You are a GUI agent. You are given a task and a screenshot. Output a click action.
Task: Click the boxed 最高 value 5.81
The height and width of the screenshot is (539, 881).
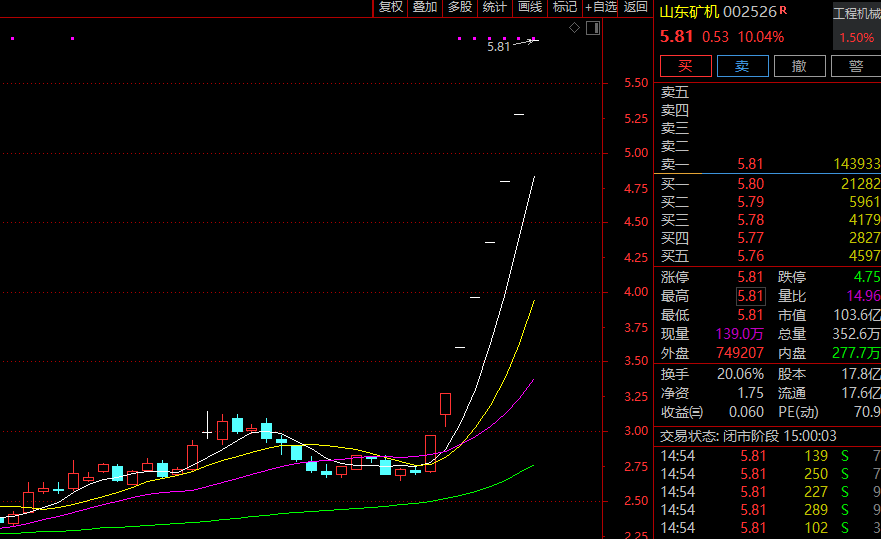coord(751,296)
